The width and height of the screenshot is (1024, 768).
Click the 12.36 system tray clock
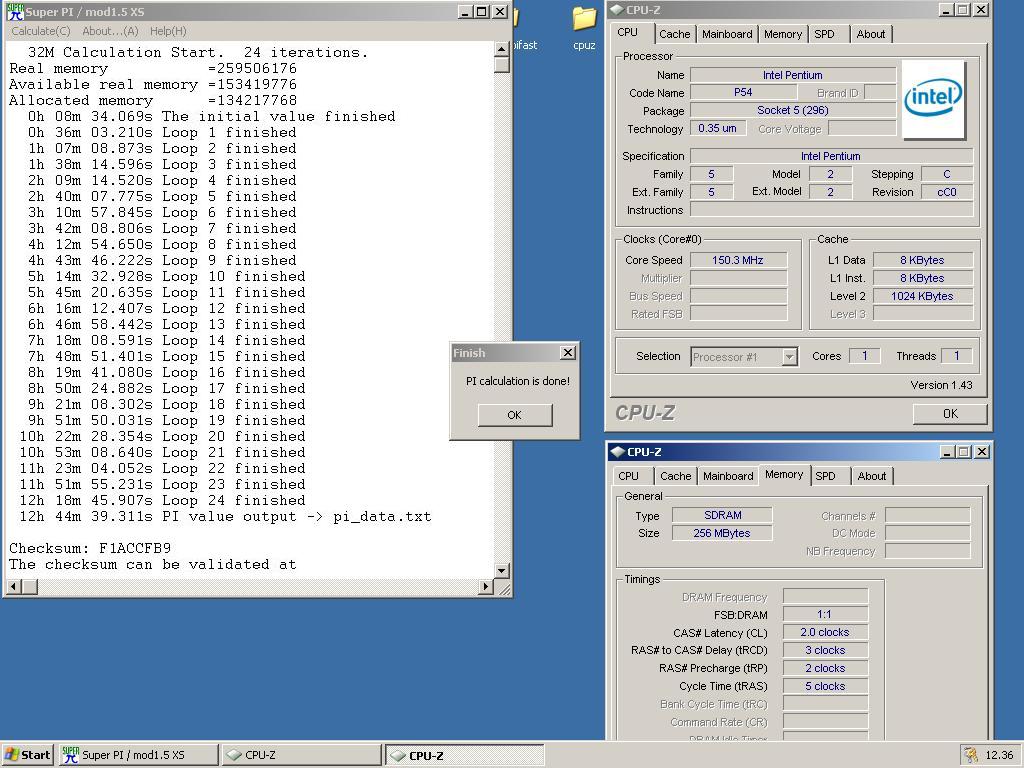[x=999, y=754]
